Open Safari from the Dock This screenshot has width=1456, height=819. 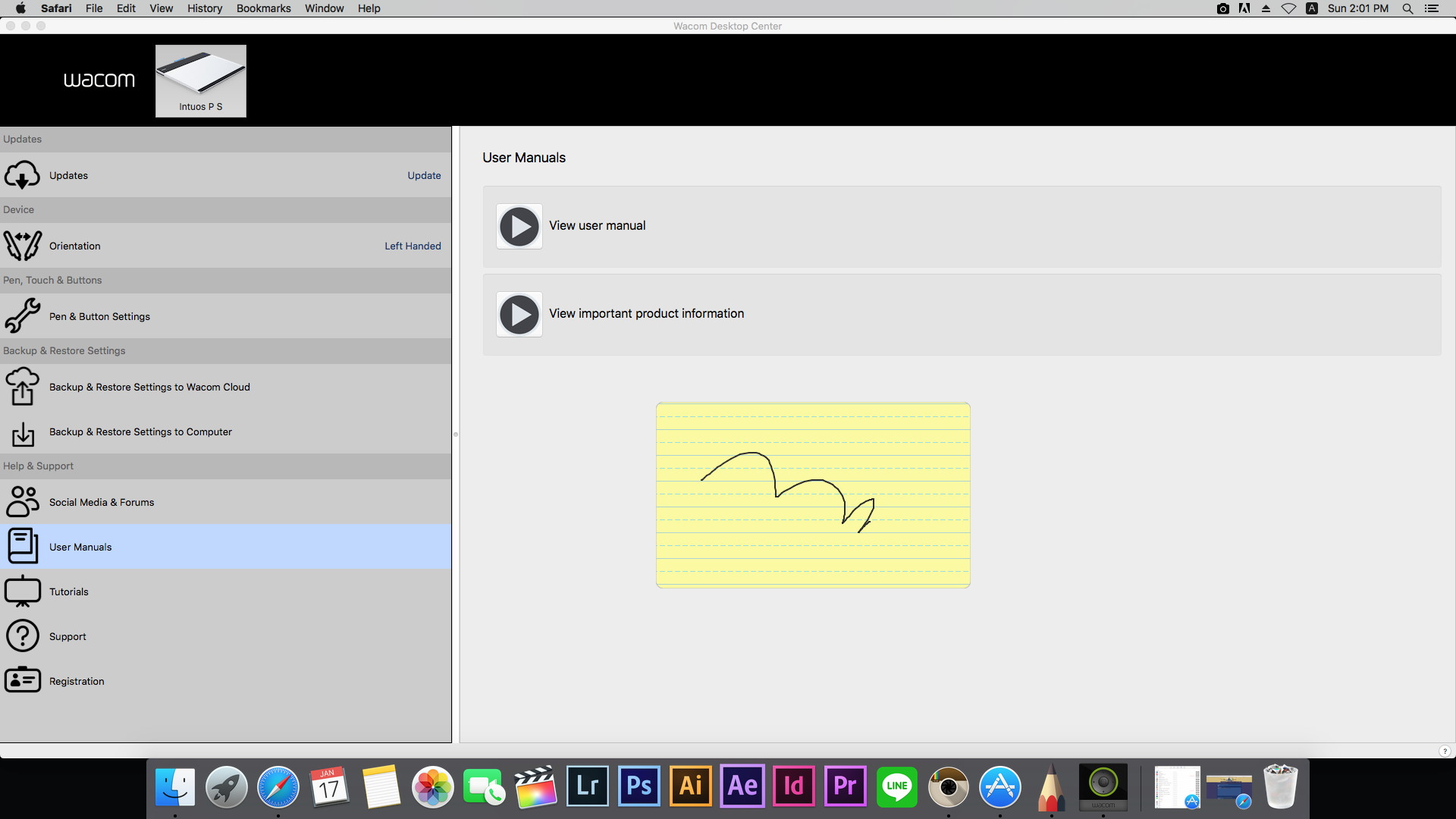(278, 786)
